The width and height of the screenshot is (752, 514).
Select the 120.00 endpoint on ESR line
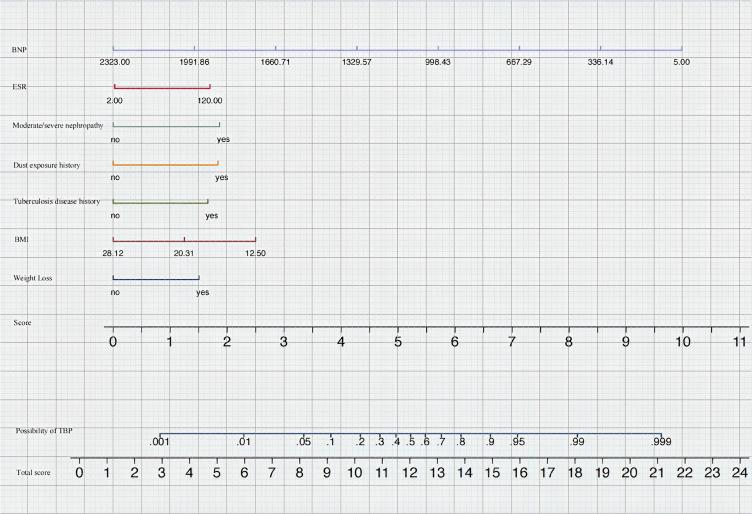pyautogui.click(x=209, y=101)
